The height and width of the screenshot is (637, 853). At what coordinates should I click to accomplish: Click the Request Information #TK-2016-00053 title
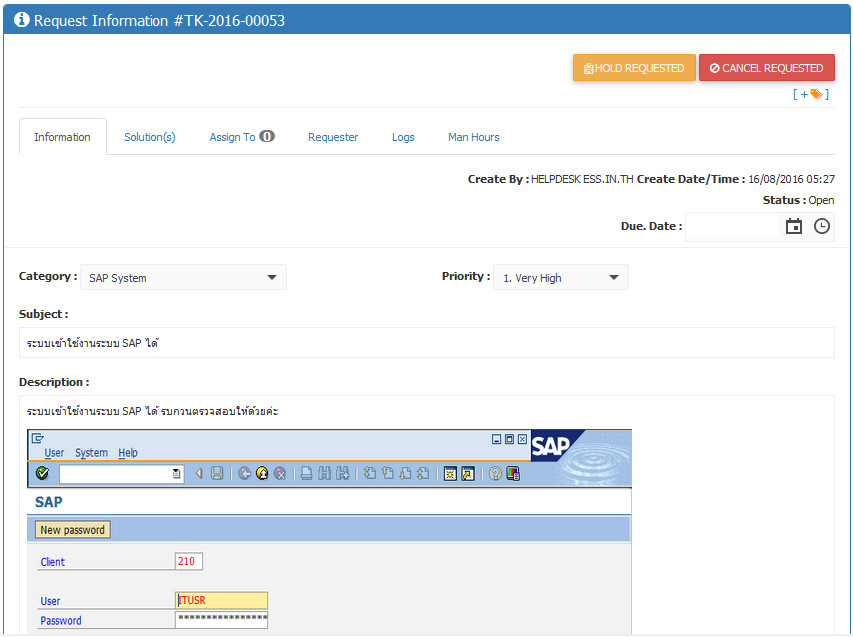coord(159,21)
